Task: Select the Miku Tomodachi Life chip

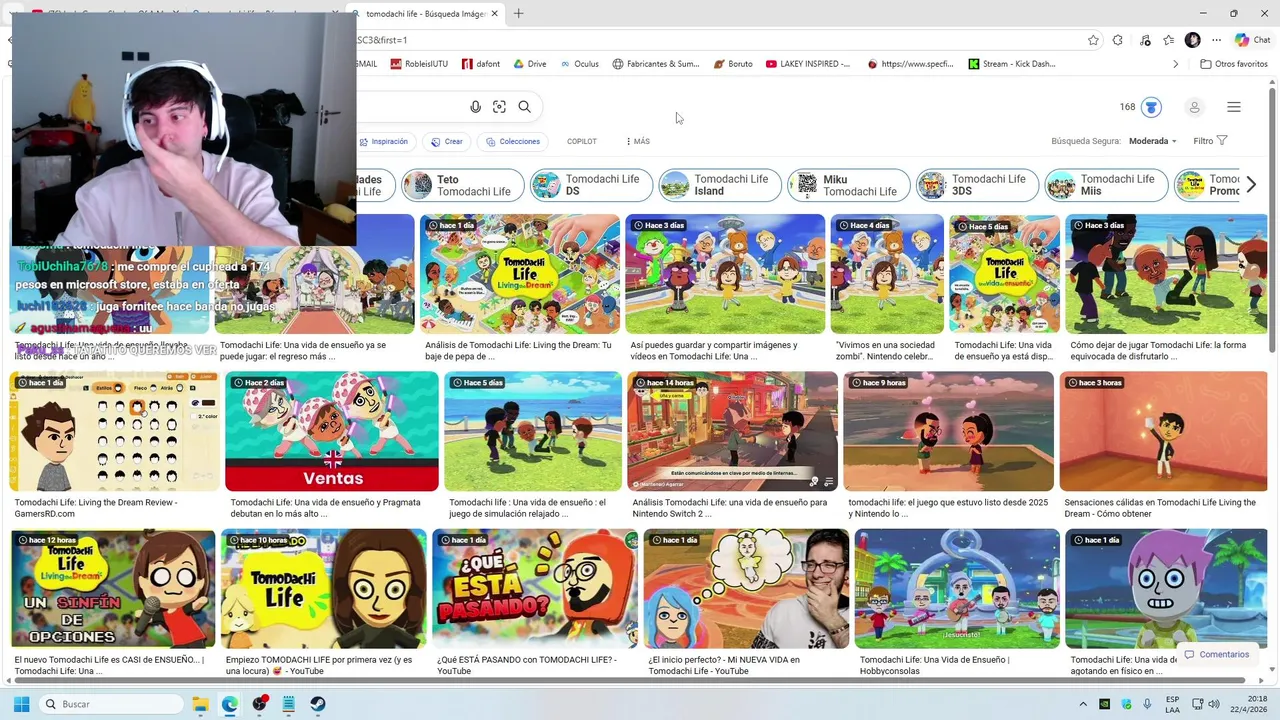Action: 849,185
